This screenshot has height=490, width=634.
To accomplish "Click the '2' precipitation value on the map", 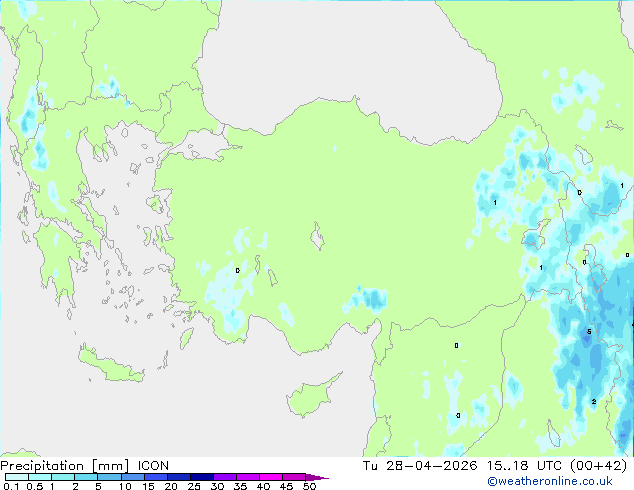I will [594, 401].
